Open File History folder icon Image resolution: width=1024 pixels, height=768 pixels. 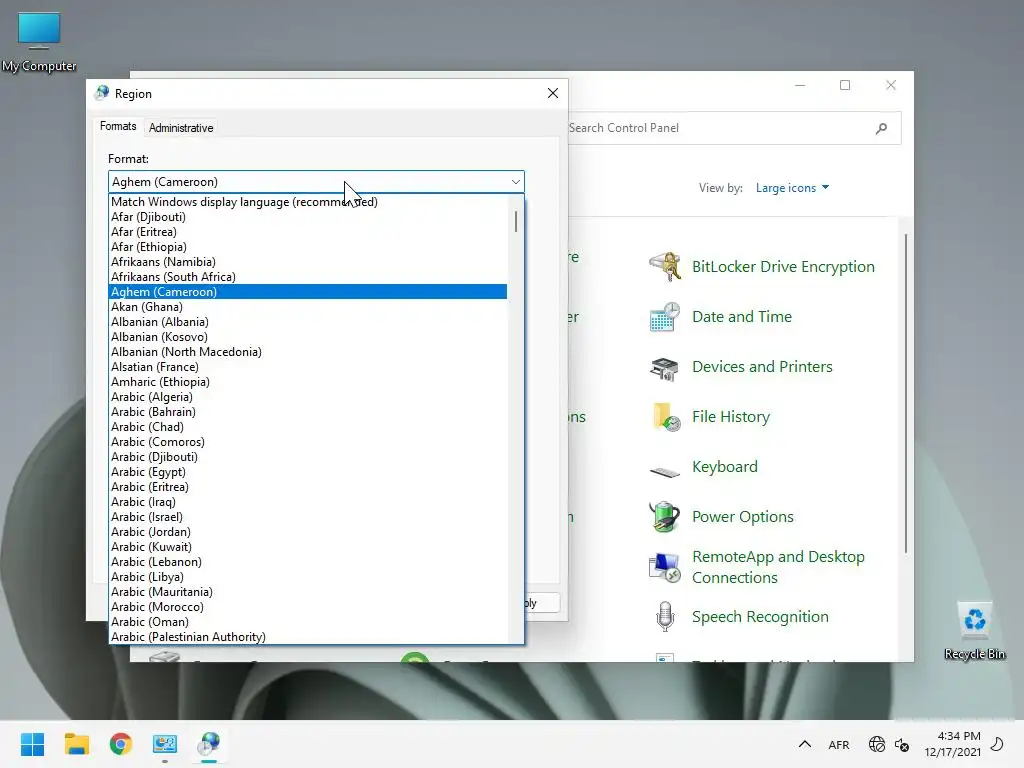pyautogui.click(x=665, y=417)
